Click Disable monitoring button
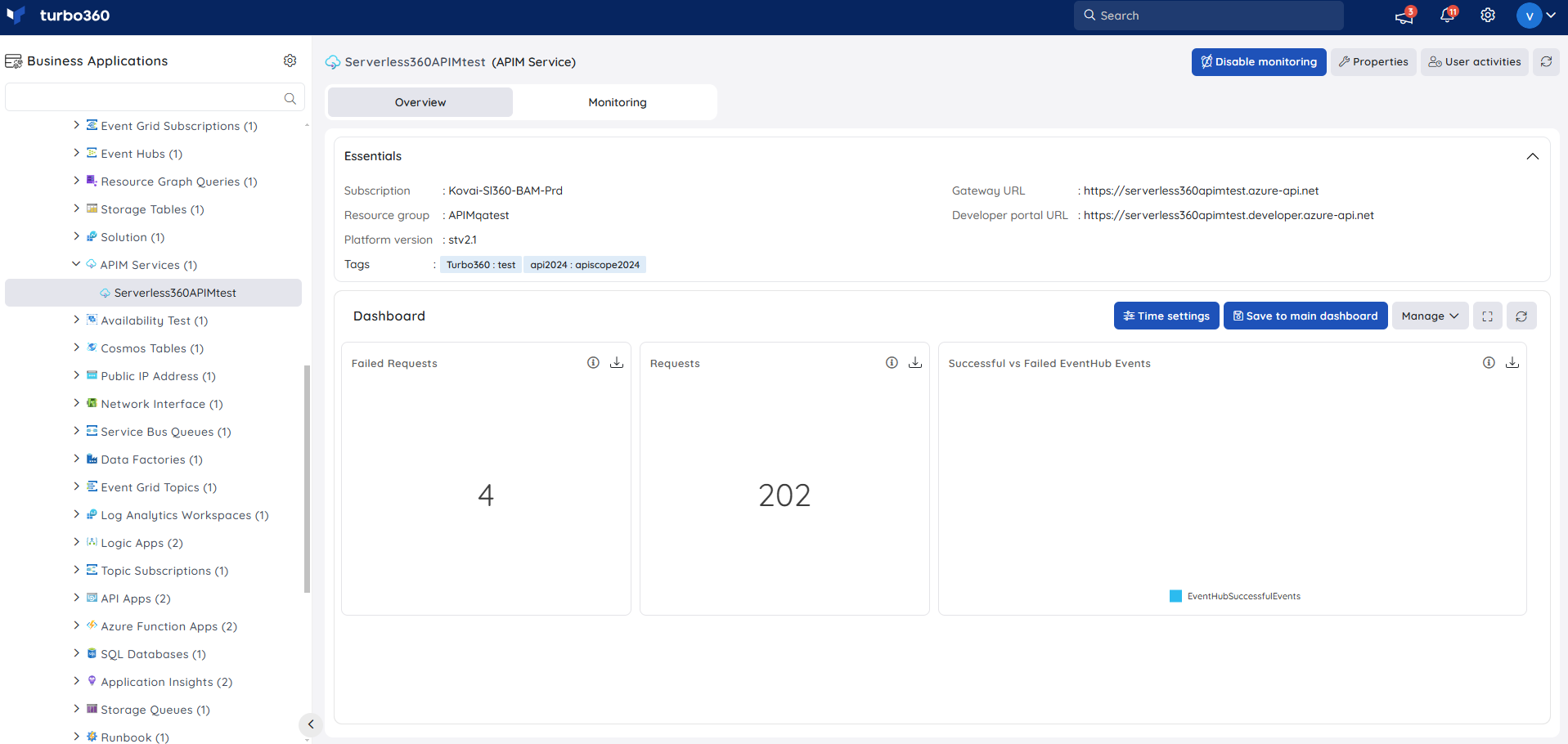Viewport: 1568px width, 744px height. coord(1259,62)
